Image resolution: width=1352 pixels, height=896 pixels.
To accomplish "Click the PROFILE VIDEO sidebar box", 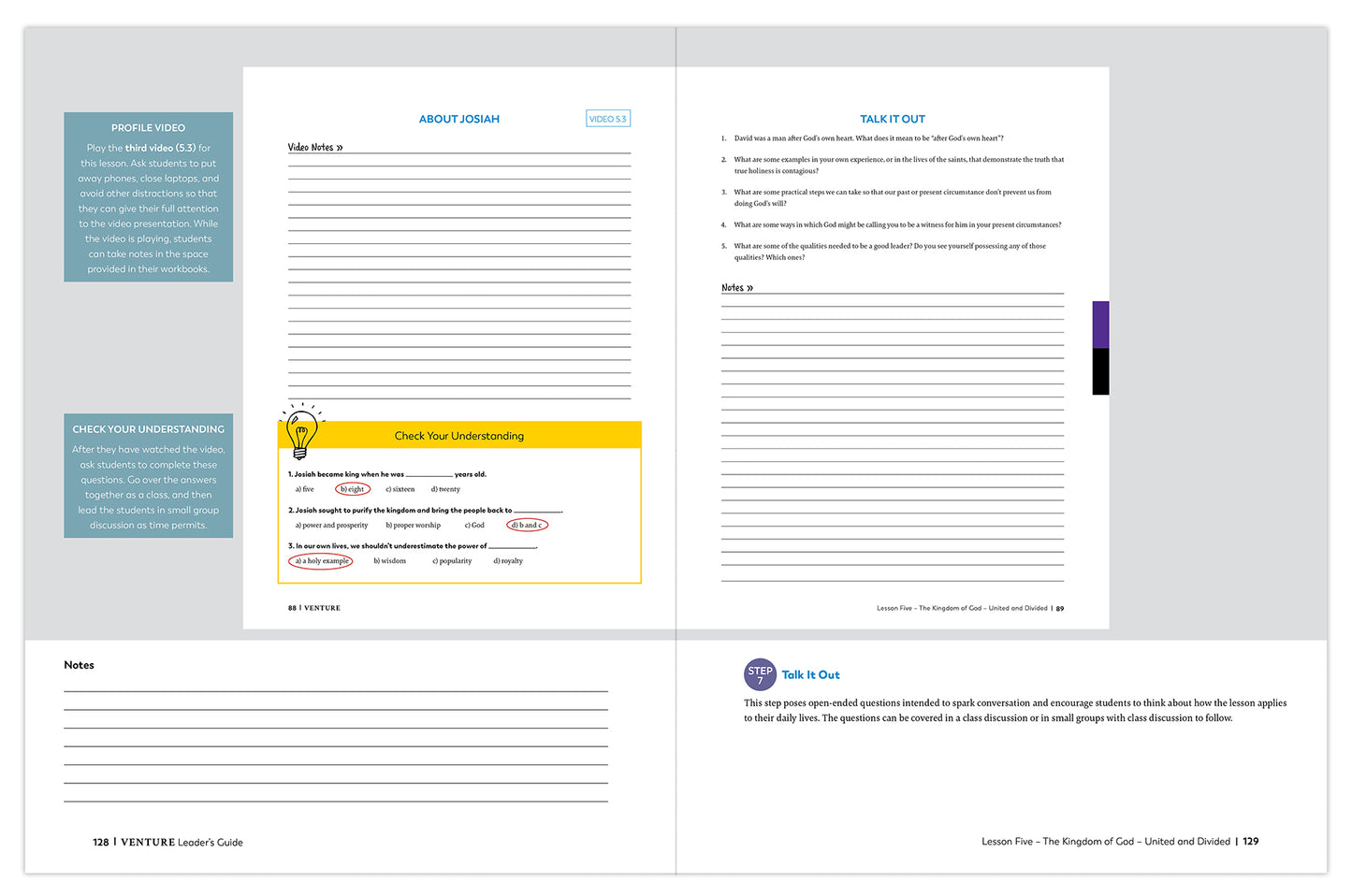I will [148, 197].
